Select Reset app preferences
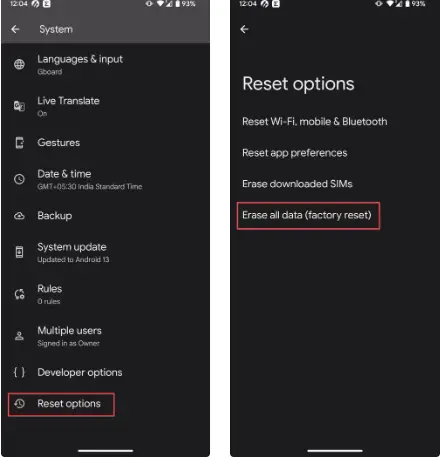The image size is (440, 457). click(x=295, y=153)
